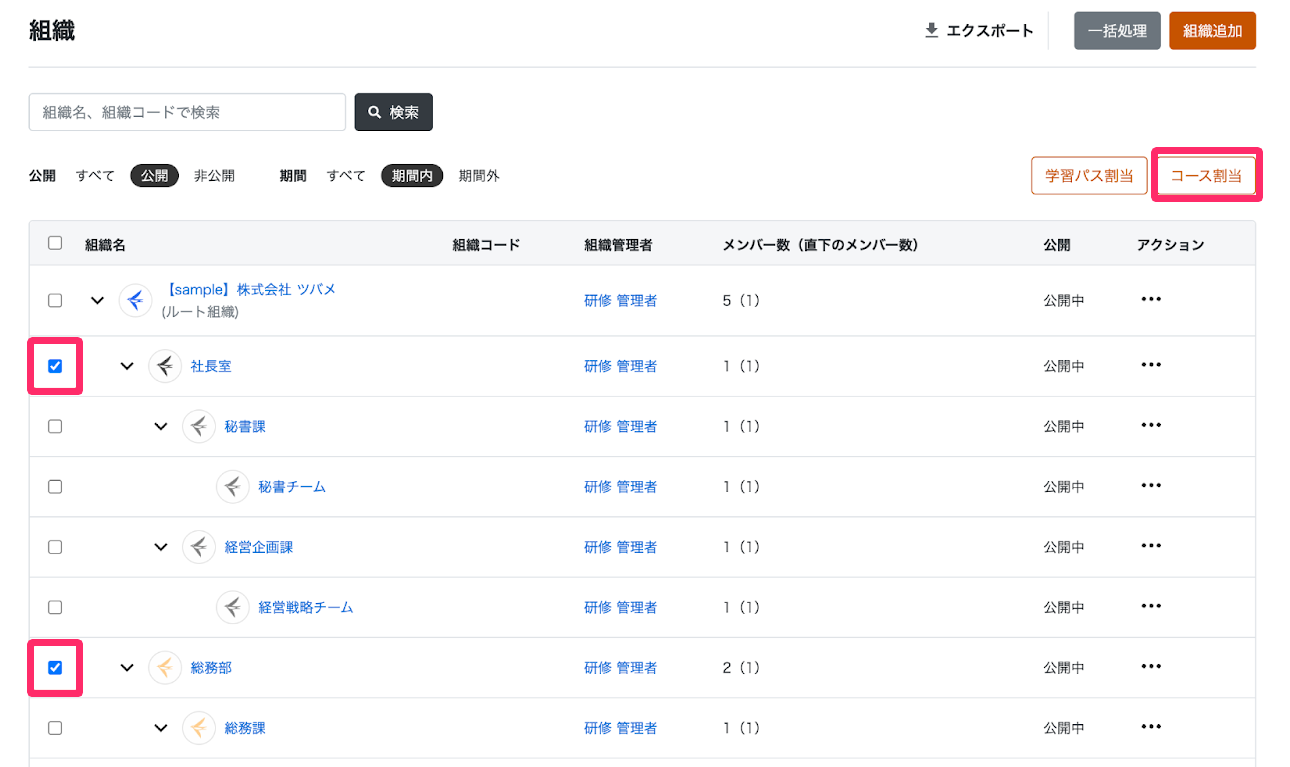Open the actions ellipsis for 社長室
Screen dimensions: 1290x767
(x=1151, y=365)
